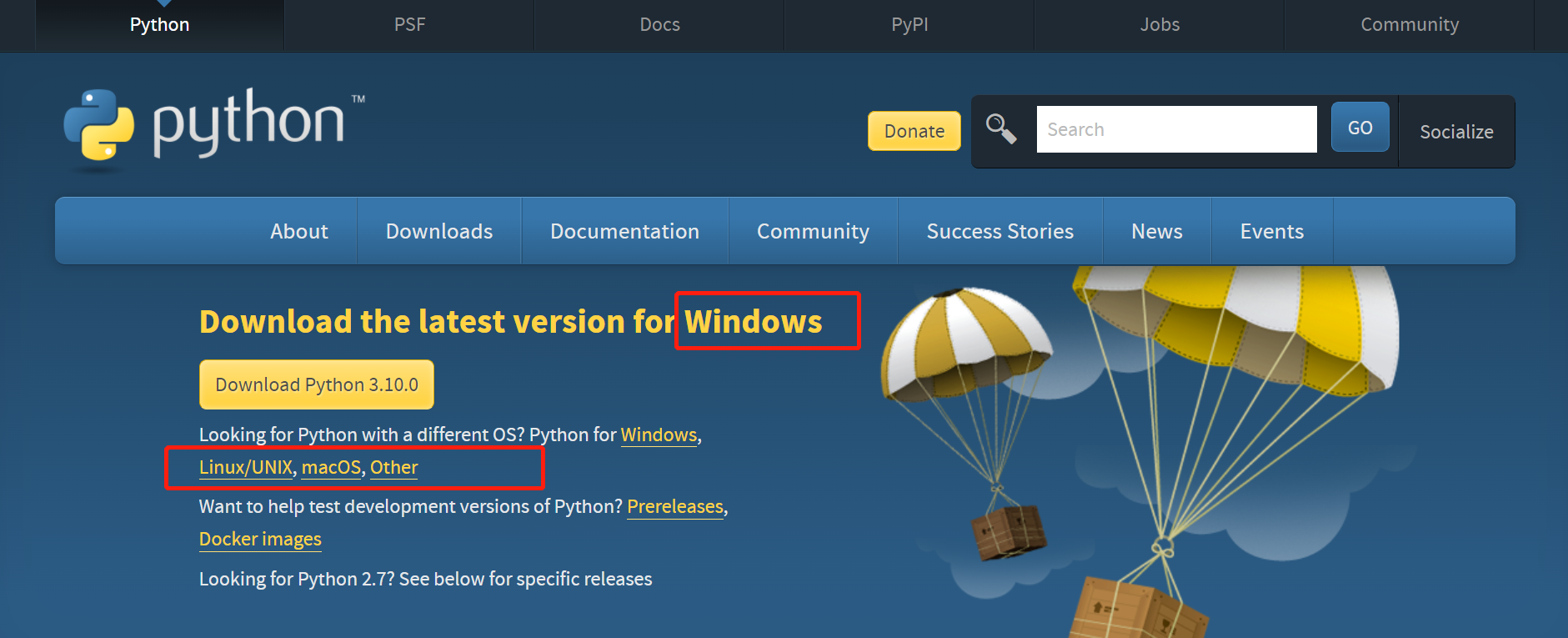Open the News navigation menu
The height and width of the screenshot is (638, 1568).
click(1157, 231)
